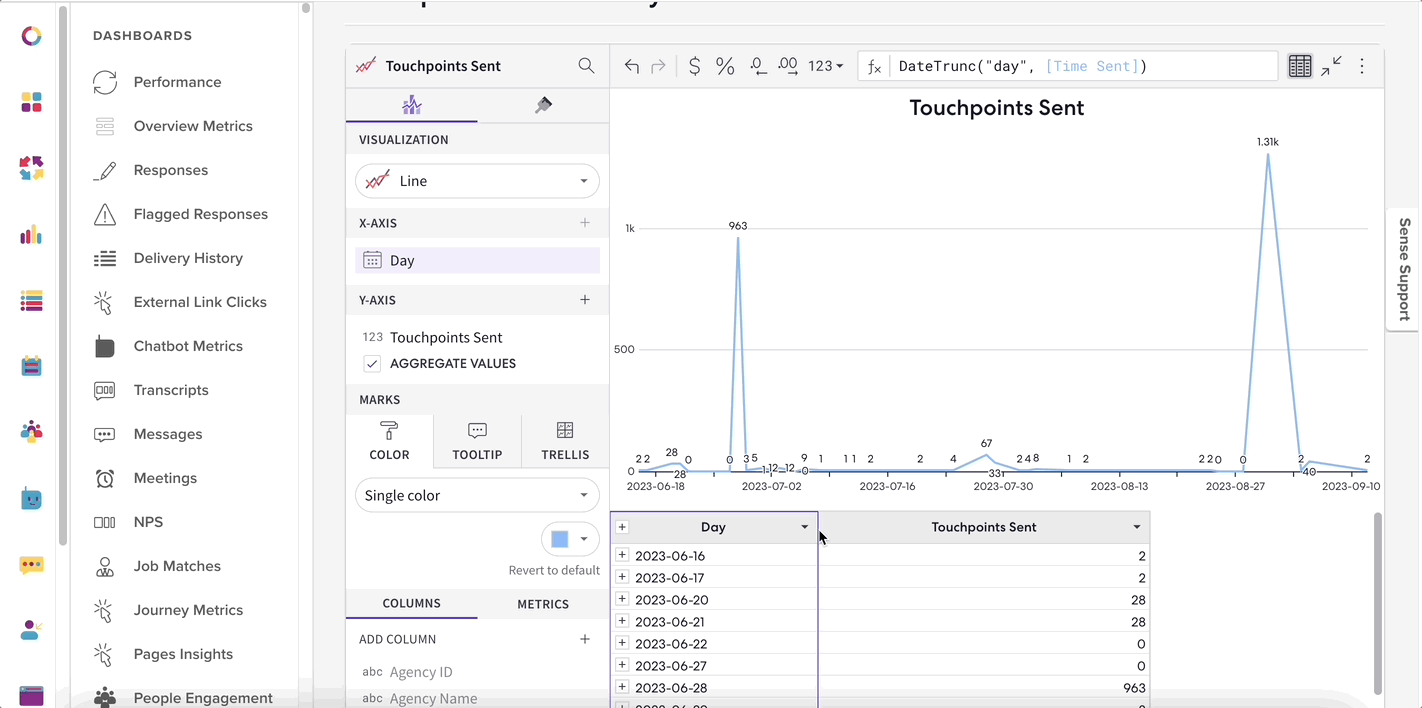Viewport: 1422px width, 708px height.
Task: Open the three-dot more options menu
Action: click(x=1362, y=66)
